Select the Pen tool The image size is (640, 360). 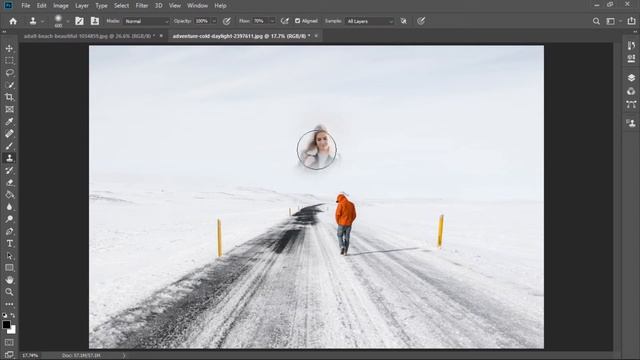(x=9, y=231)
